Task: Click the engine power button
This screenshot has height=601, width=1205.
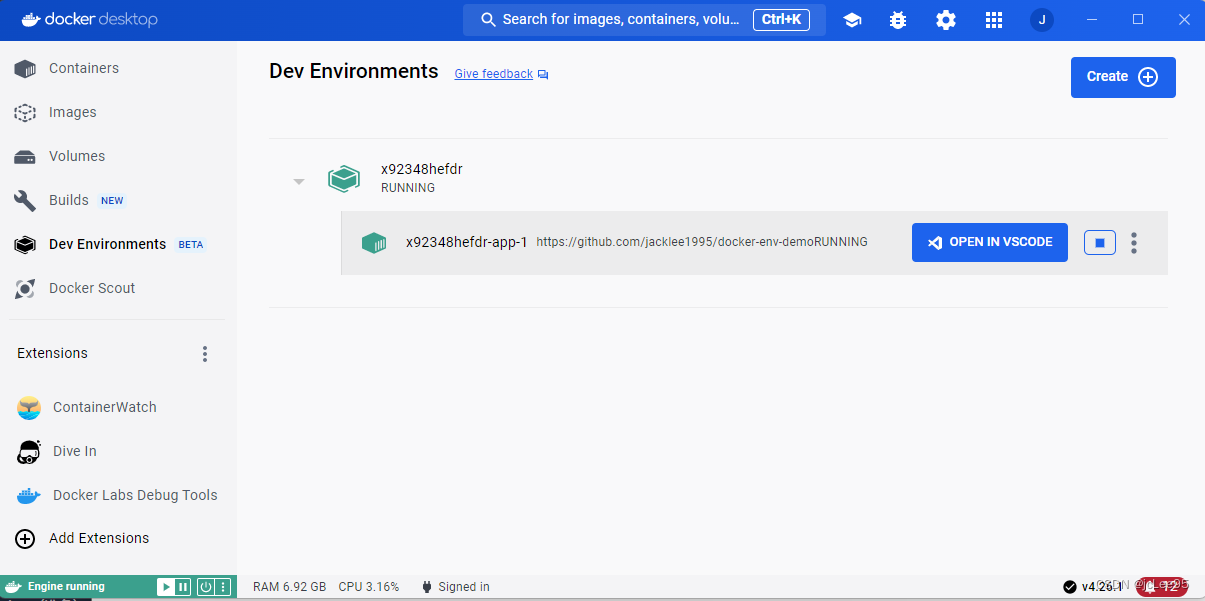Action: 205,587
